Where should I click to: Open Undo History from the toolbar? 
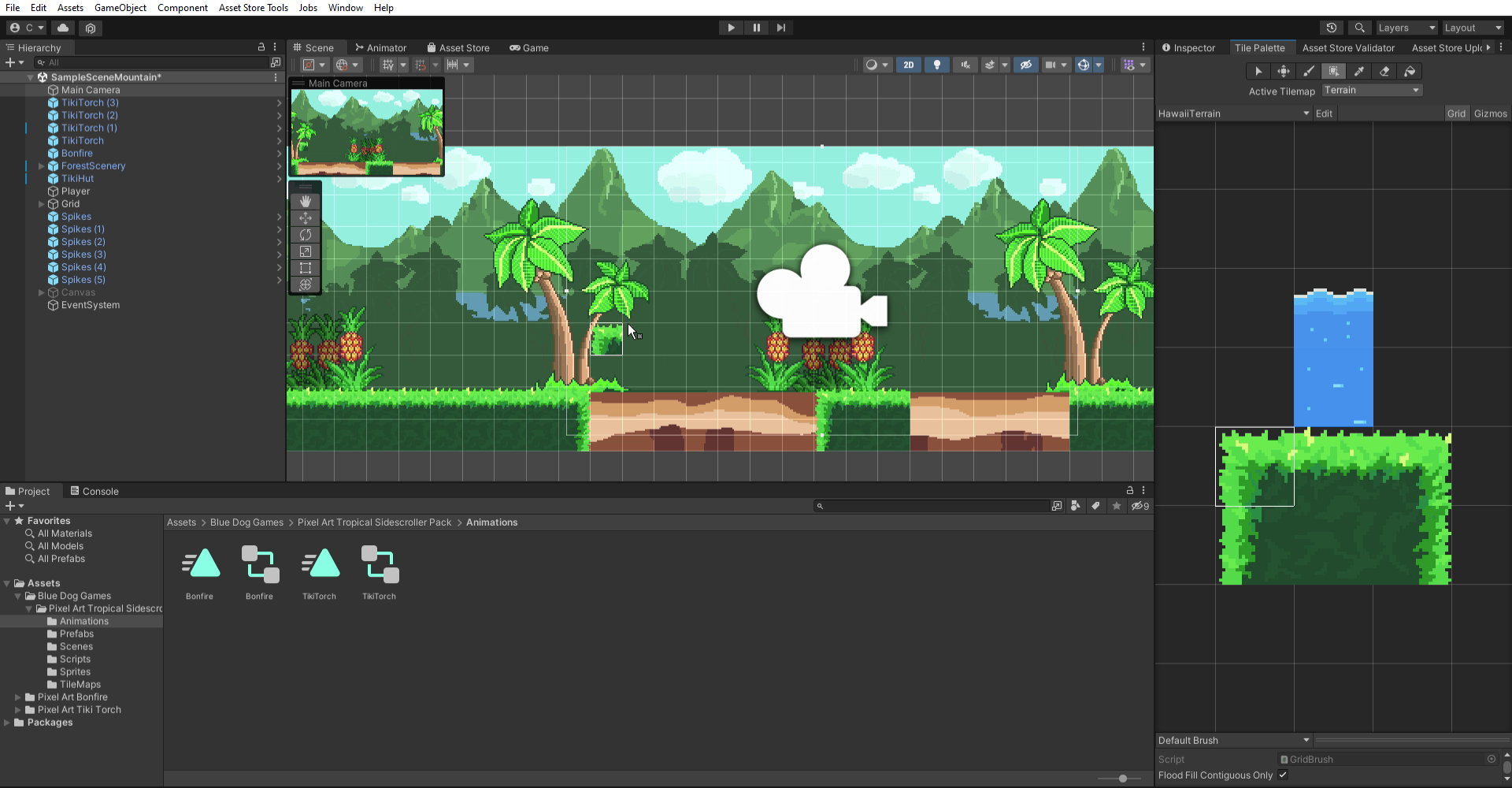[1332, 28]
